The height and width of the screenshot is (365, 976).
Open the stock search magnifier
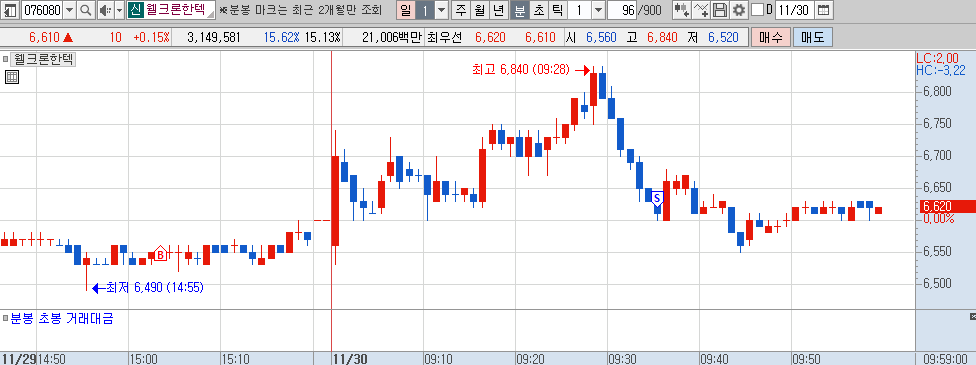pyautogui.click(x=85, y=10)
